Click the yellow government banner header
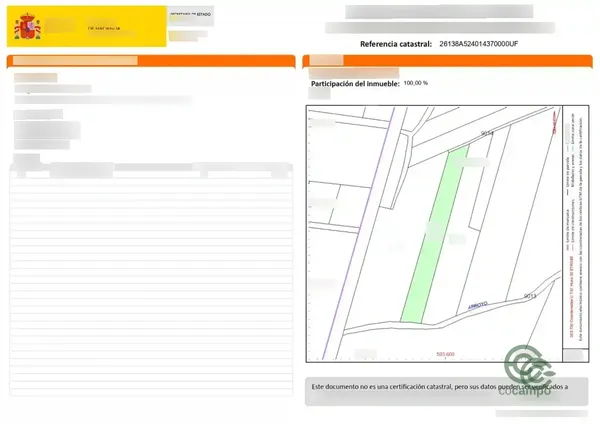Viewport: 600px width, 424px height. 86,26
